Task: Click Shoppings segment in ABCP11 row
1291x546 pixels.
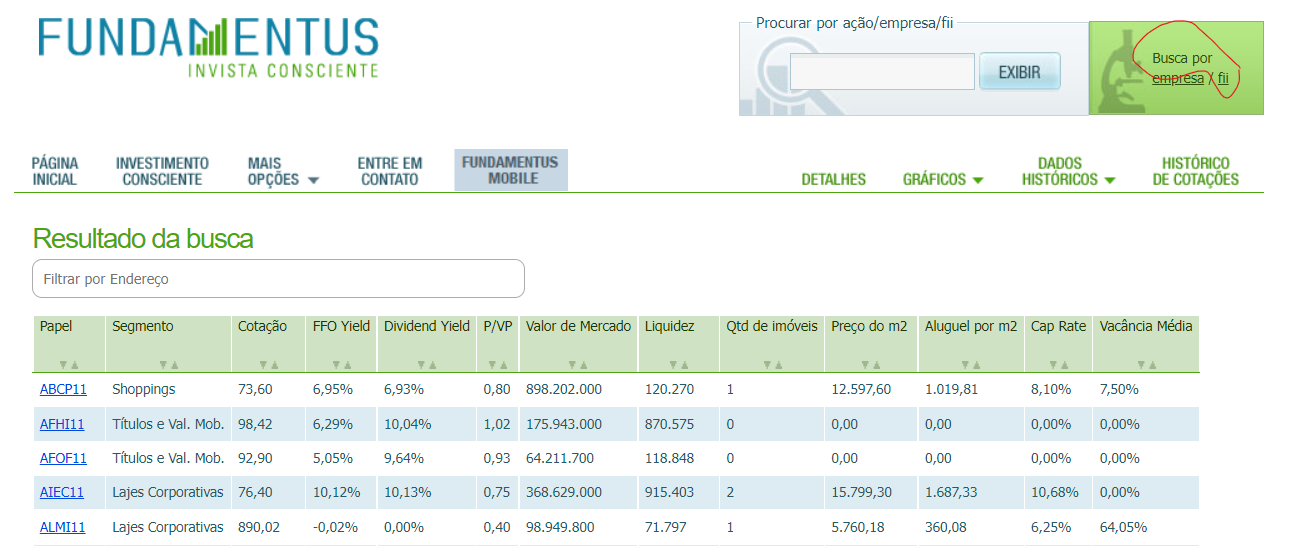Action: [143, 389]
